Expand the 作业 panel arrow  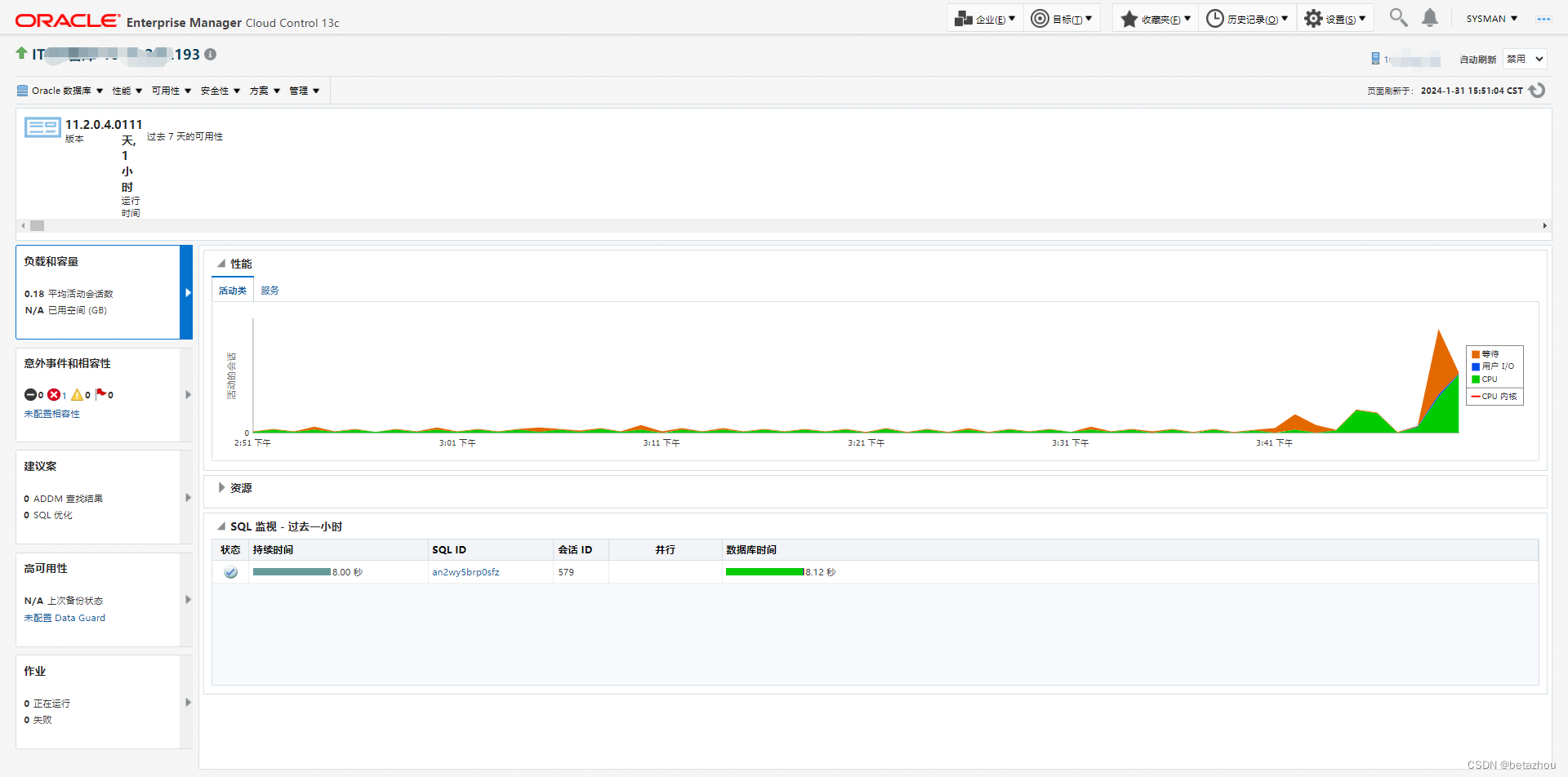[x=188, y=703]
